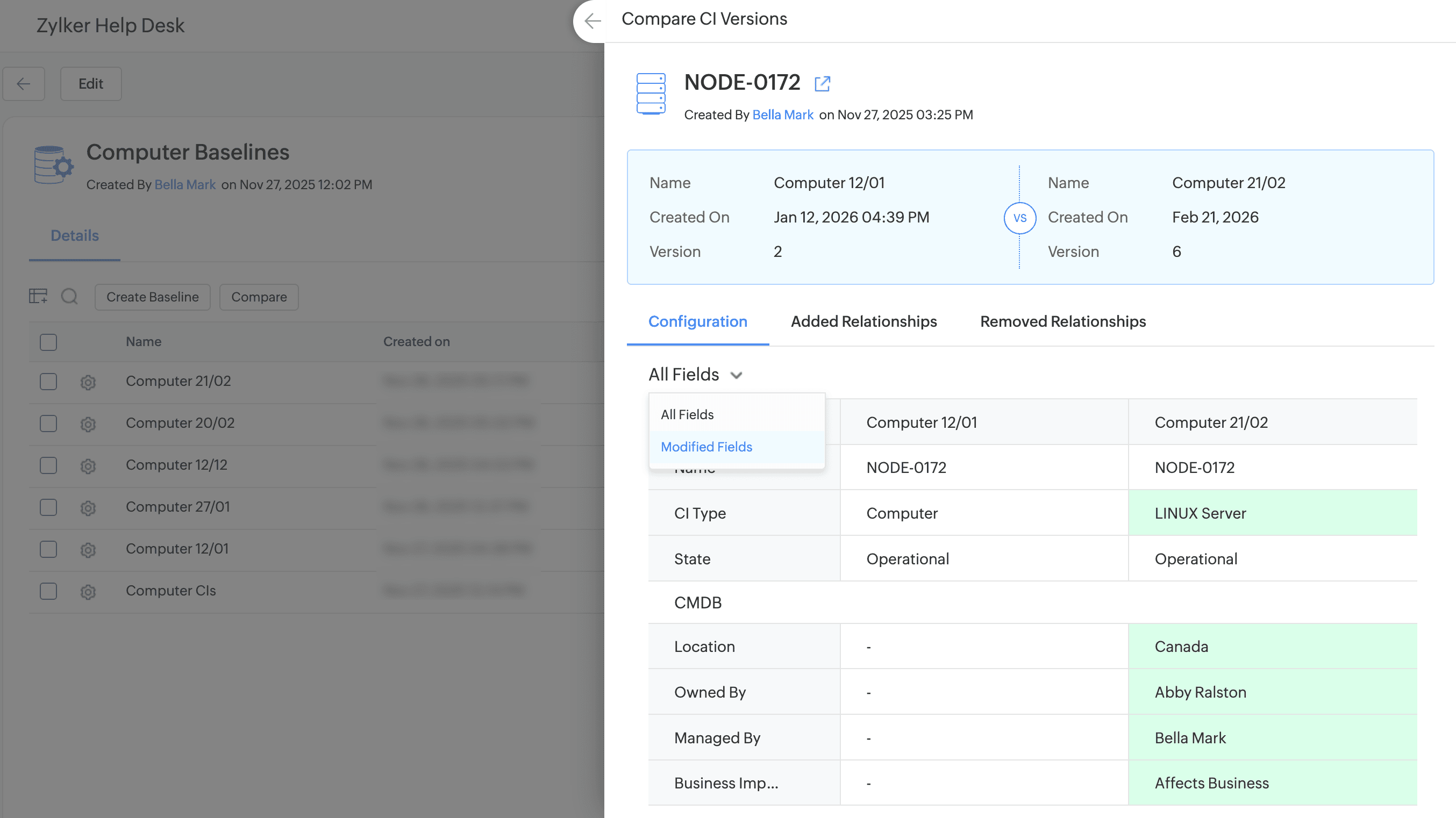The image size is (1456, 818).
Task: Click gear icon for Computer 21/02 row
Action: (x=88, y=382)
